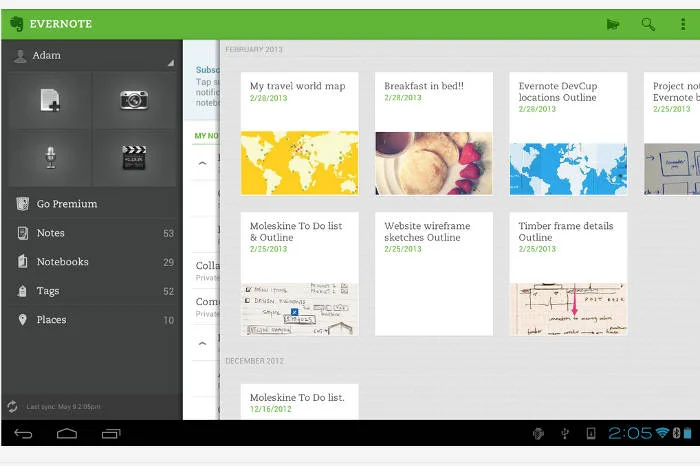Open the flag shortcut icon in header
Viewport: 700px width, 466px height.
pos(613,24)
